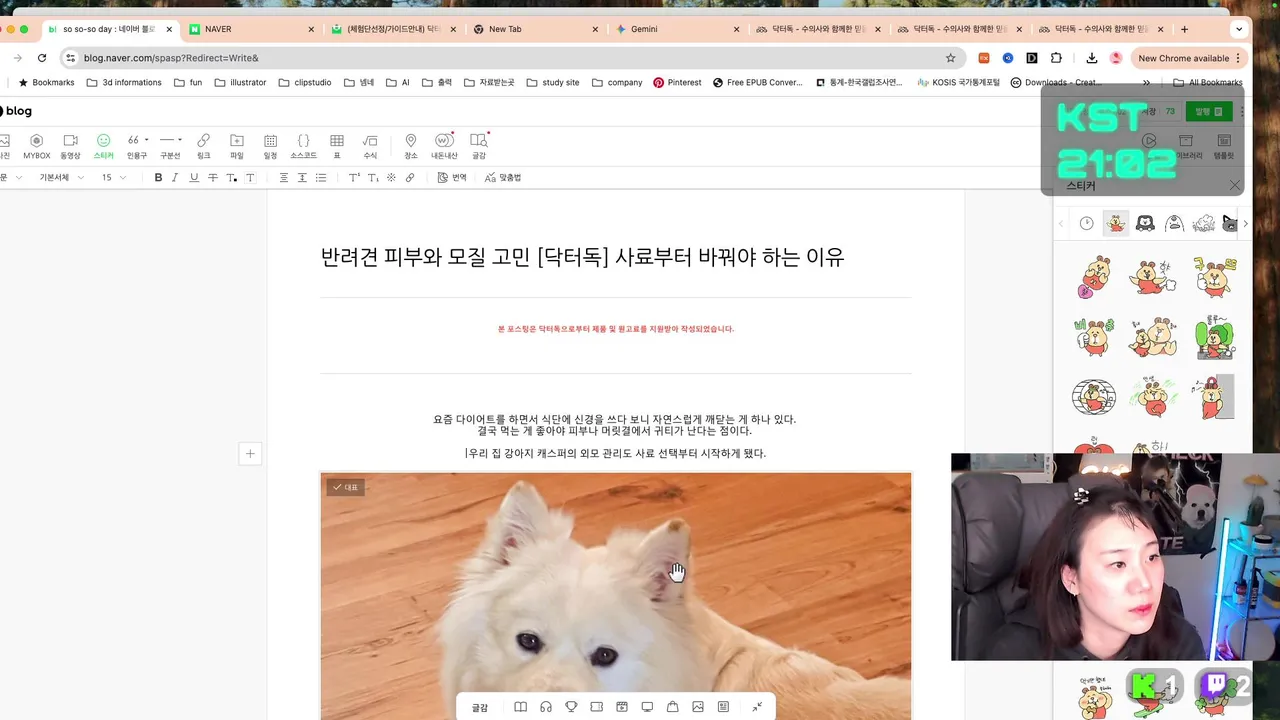Close the 스티커 panel
The width and height of the screenshot is (1280, 720).
1235,185
